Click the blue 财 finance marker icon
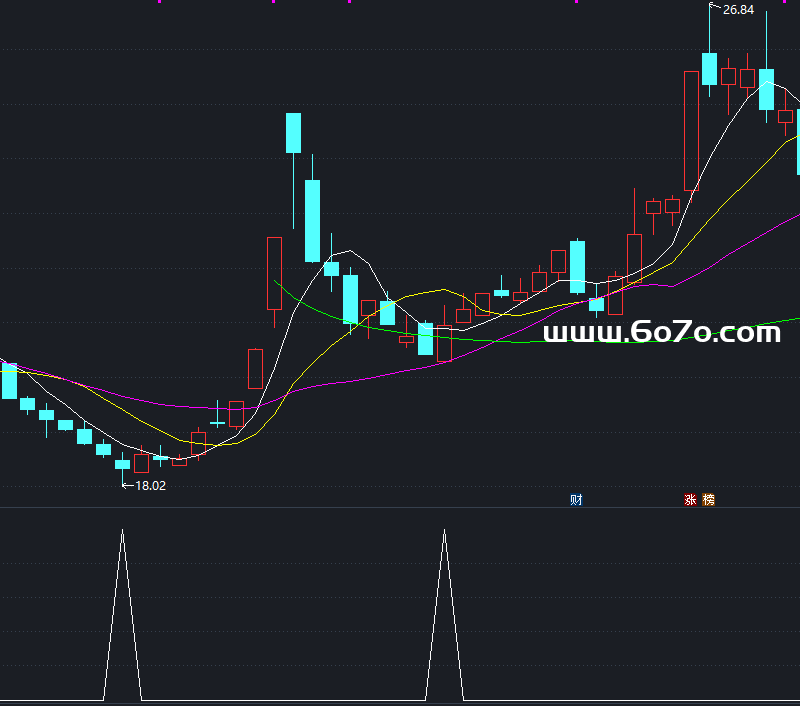The height and width of the screenshot is (706, 800). point(576,500)
